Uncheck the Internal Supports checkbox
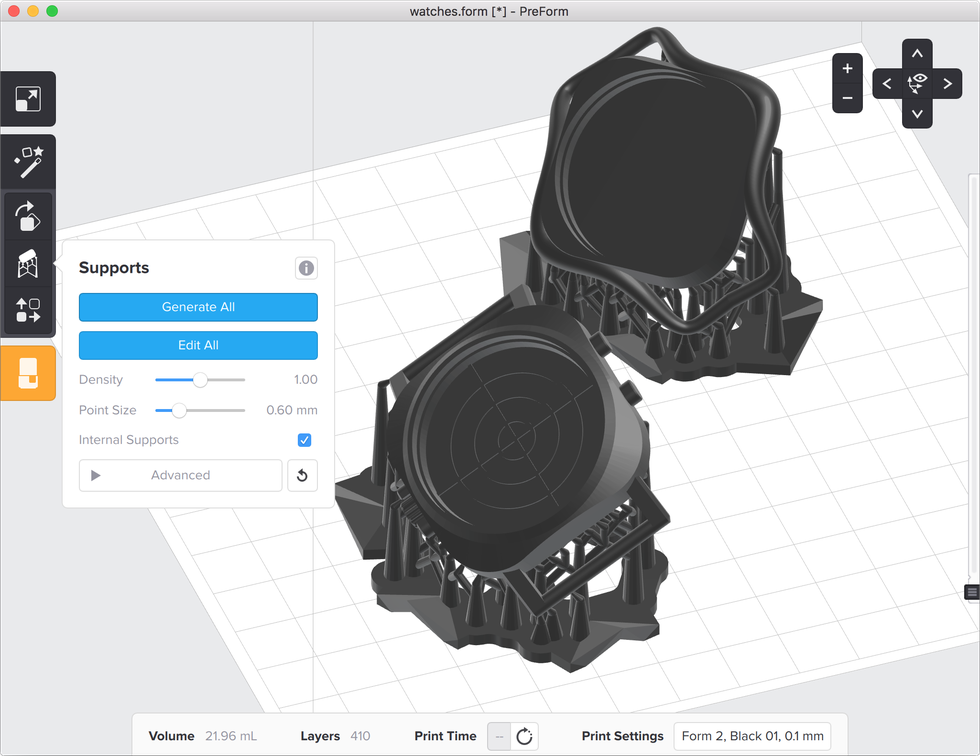 point(304,440)
